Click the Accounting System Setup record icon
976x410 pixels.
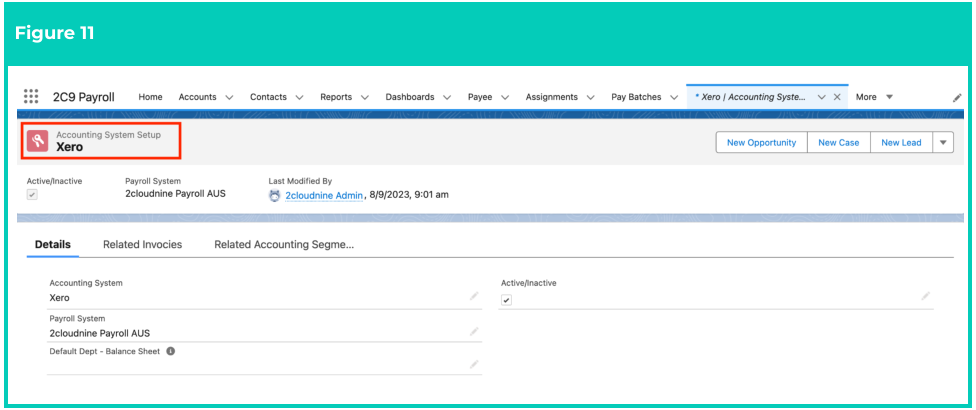coord(37,141)
